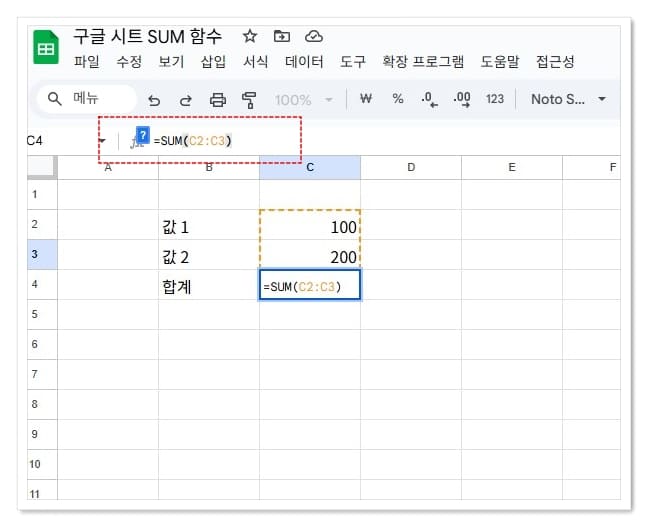Screen dimensions: 648x527
Task: Click the Google Sheets home logo
Action: (x=45, y=48)
